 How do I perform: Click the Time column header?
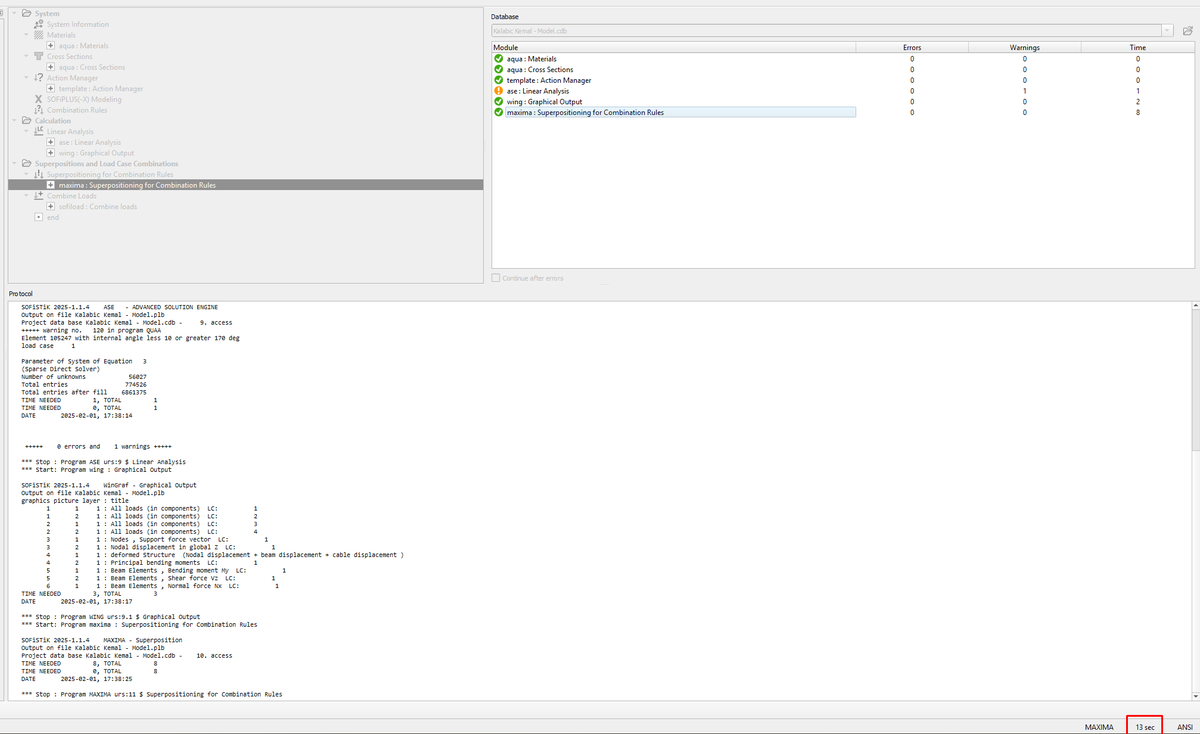1138,47
